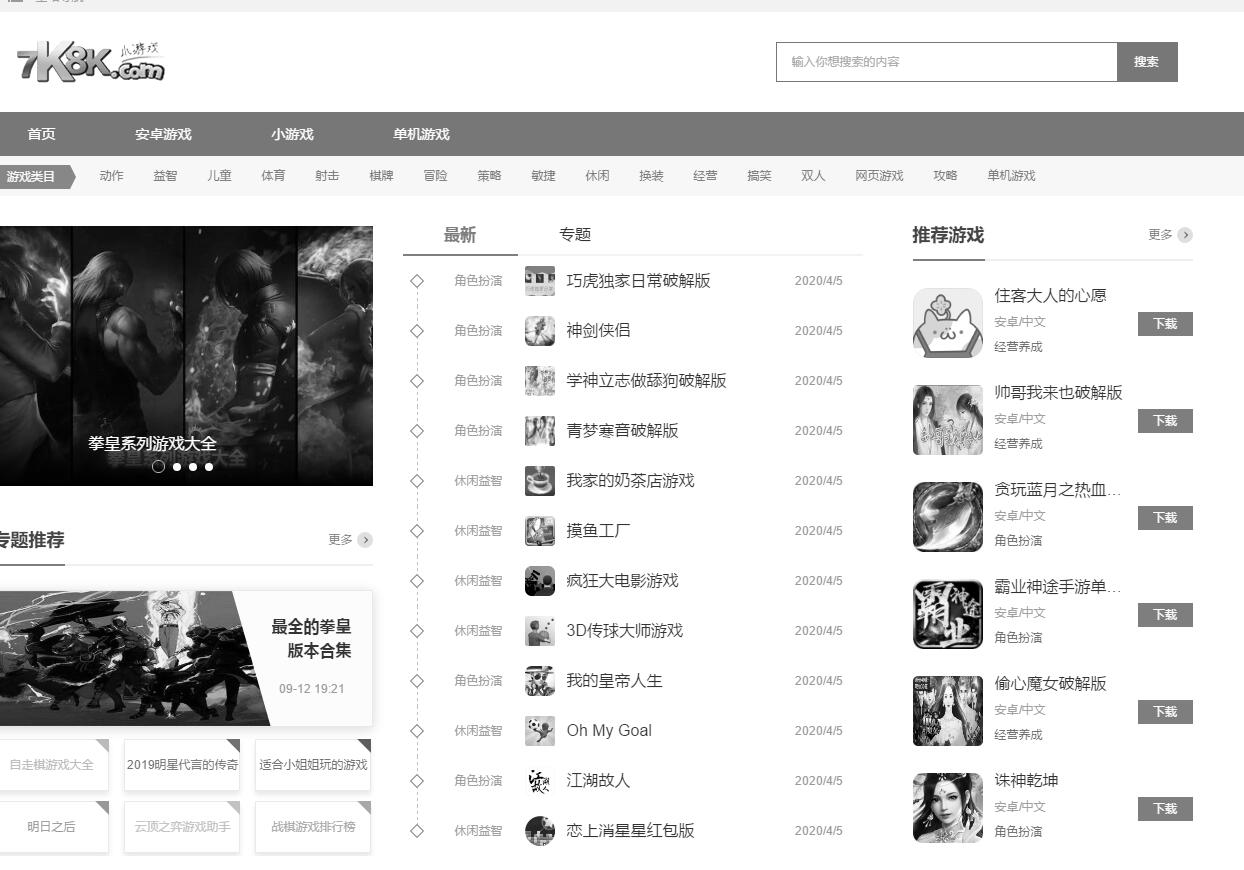1244x870 pixels.
Task: Open the 云顶之弈游戏助手 topic tag
Action: coord(182,827)
